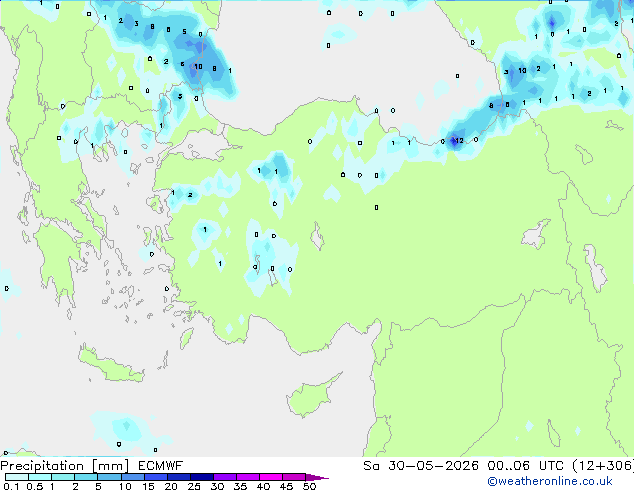The image size is (634, 490).
Task: Click the 'Precipitation [mm]' title text
Action: [x=65, y=466]
